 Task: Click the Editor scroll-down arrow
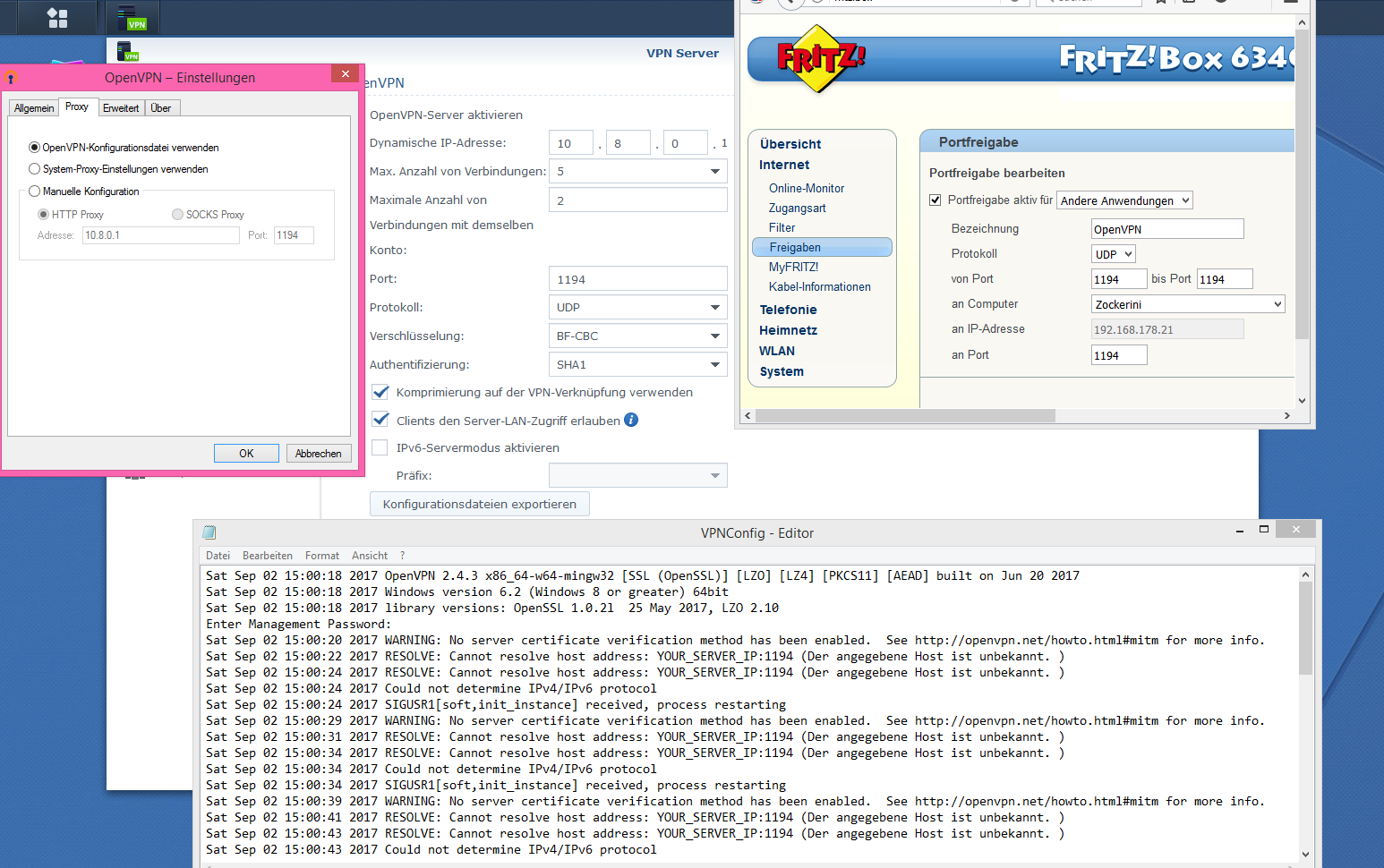1305,855
